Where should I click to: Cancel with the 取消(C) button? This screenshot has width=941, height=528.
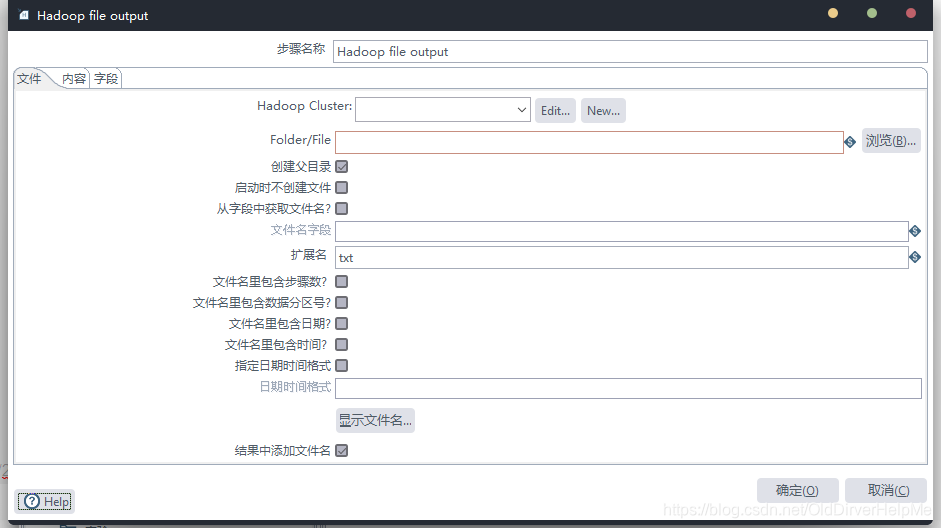(886, 490)
